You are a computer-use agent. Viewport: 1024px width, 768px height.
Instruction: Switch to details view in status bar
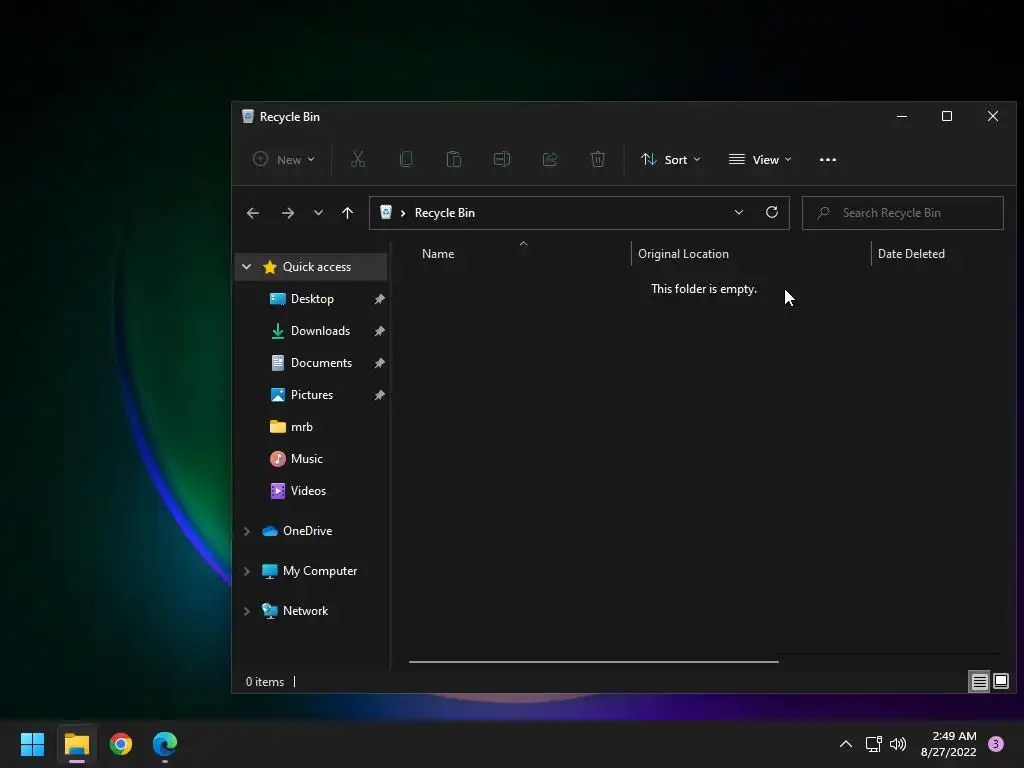coord(979,682)
